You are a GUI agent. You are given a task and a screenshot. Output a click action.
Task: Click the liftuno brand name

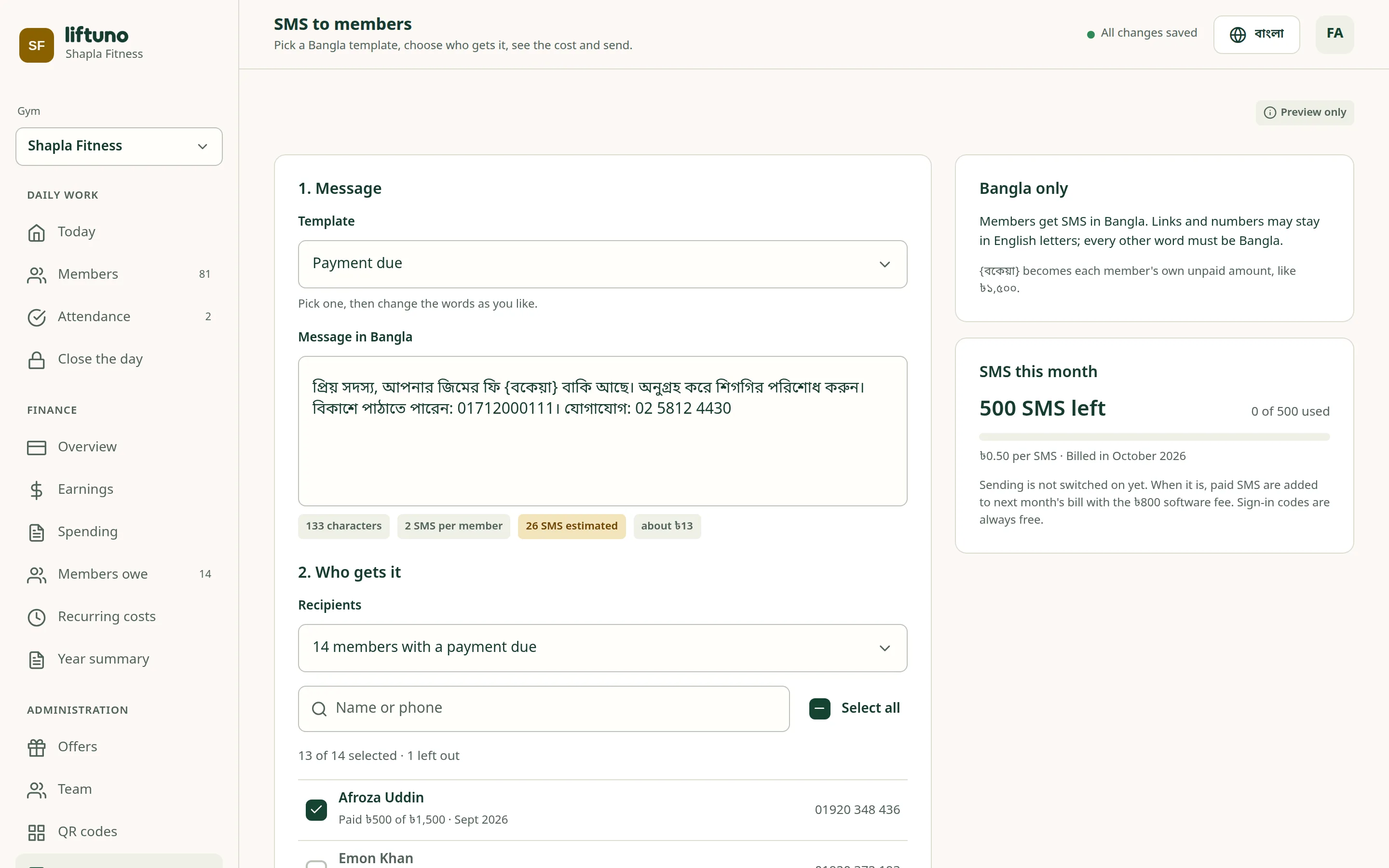tap(96, 36)
